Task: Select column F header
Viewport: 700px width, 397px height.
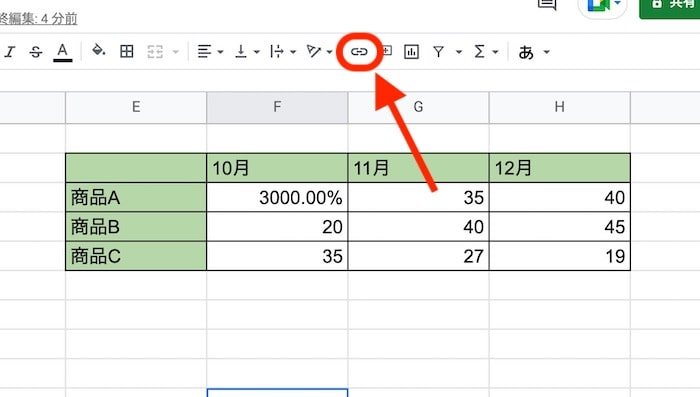Action: [x=277, y=107]
